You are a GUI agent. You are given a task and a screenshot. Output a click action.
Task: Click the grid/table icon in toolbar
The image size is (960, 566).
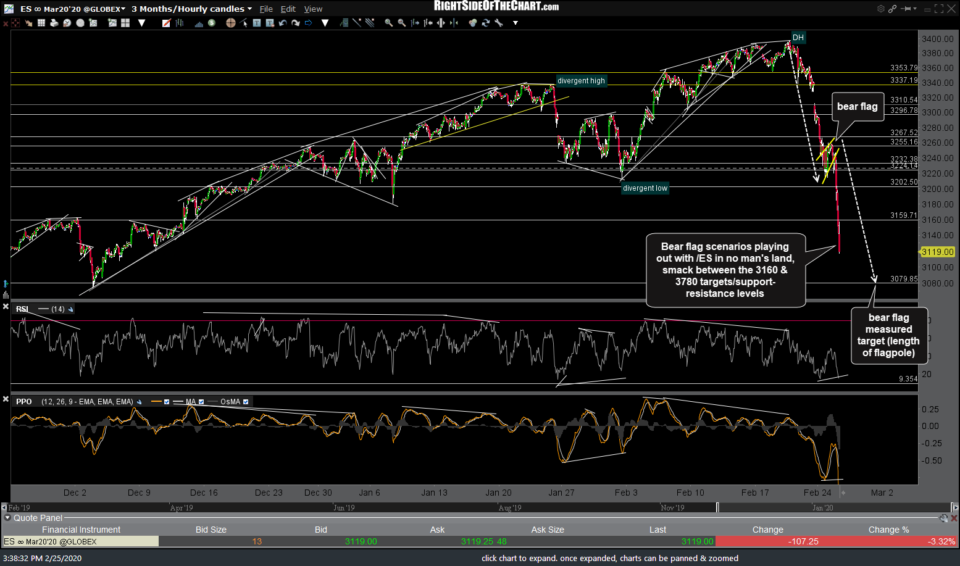pyautogui.click(x=41, y=23)
